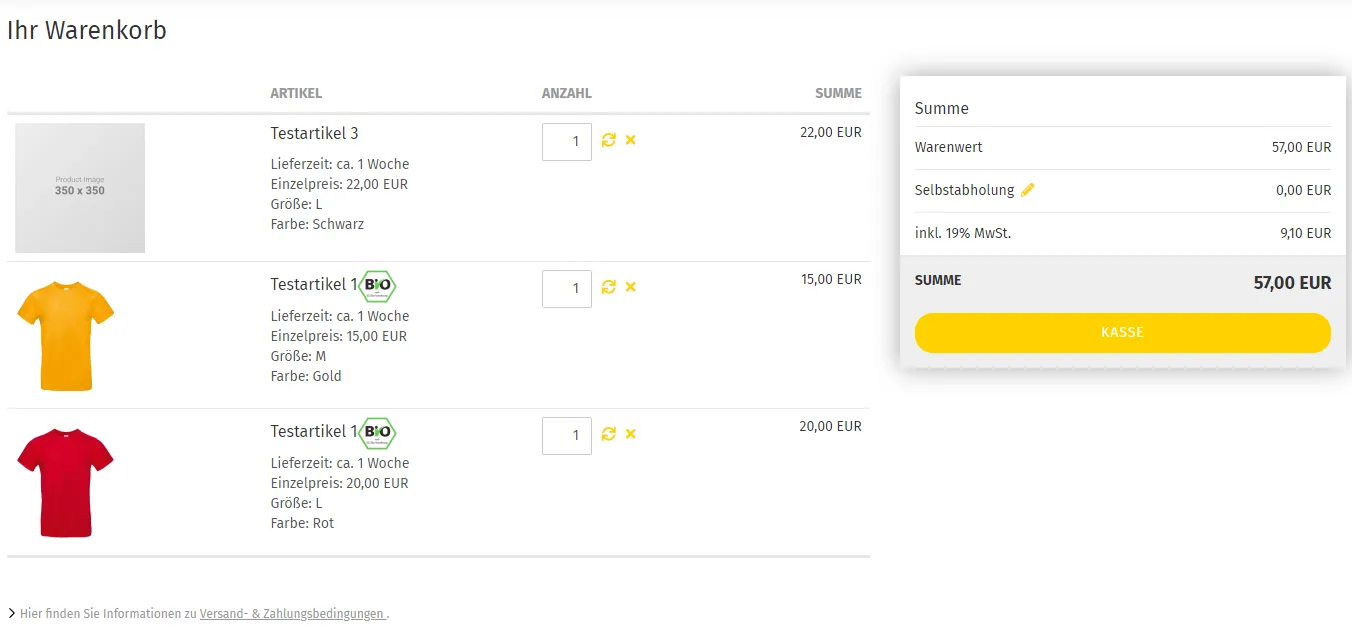Select the quantity field of the red shirt
1352x633 pixels.
[567, 436]
